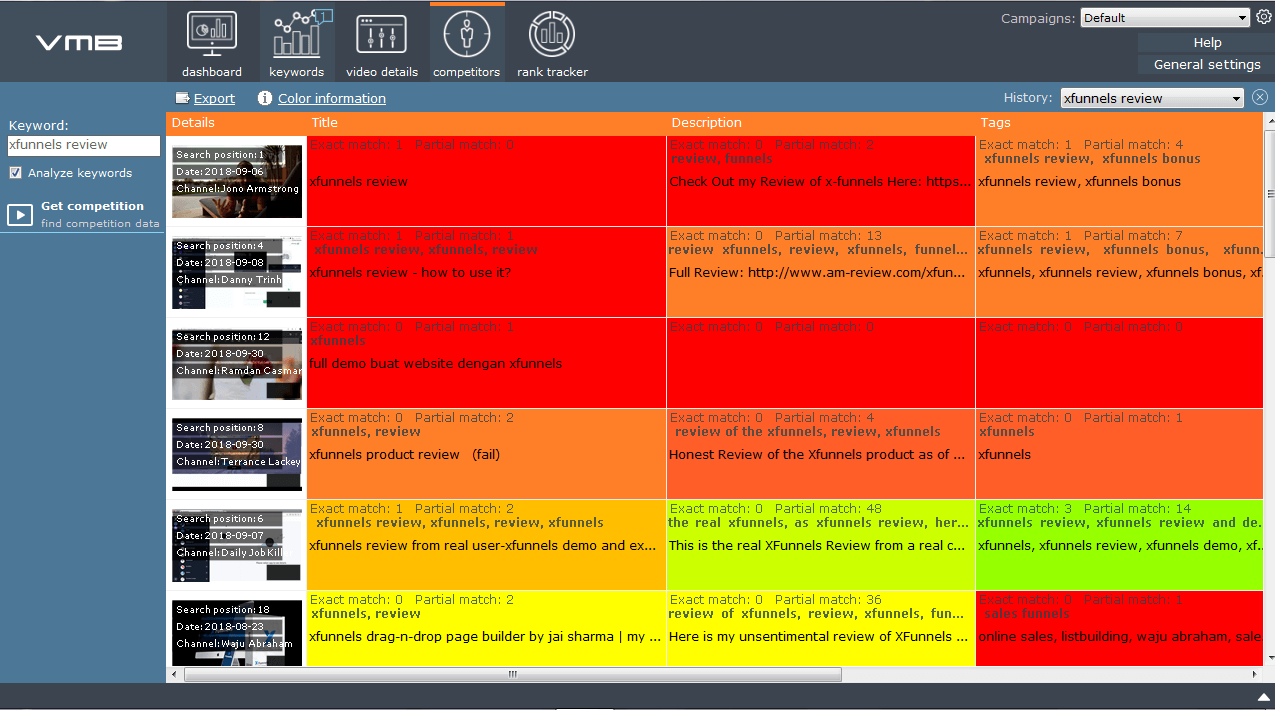Open the dashboard section icon

tap(212, 35)
